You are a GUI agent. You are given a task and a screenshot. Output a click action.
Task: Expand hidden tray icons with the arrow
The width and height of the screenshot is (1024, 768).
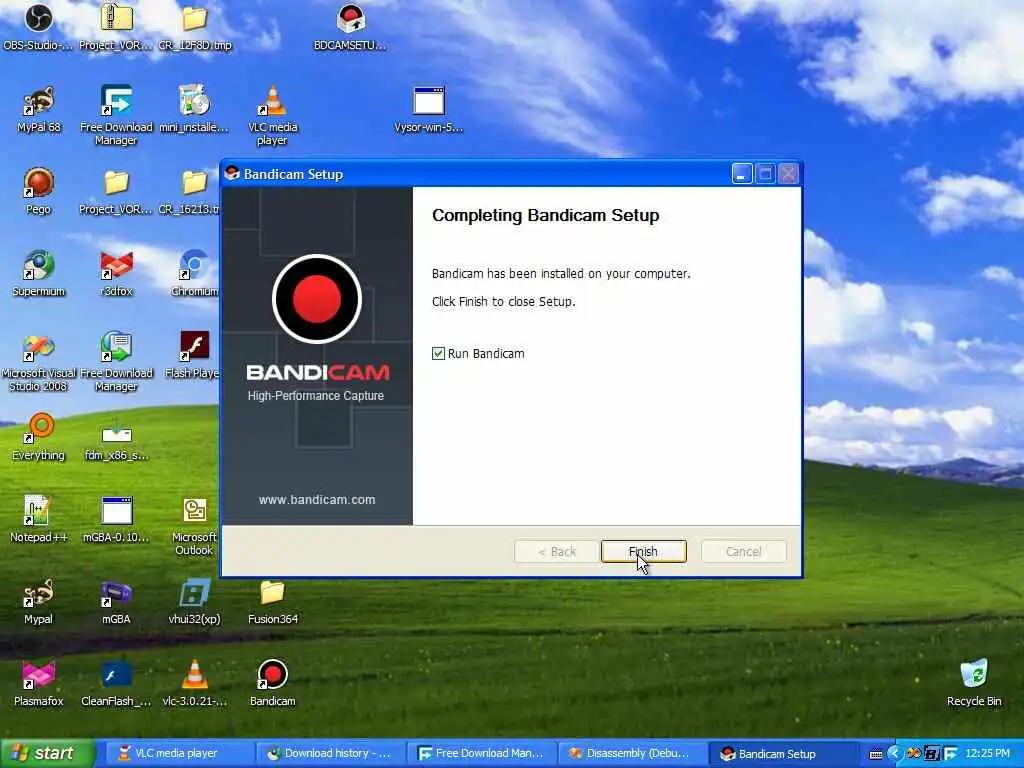click(895, 754)
